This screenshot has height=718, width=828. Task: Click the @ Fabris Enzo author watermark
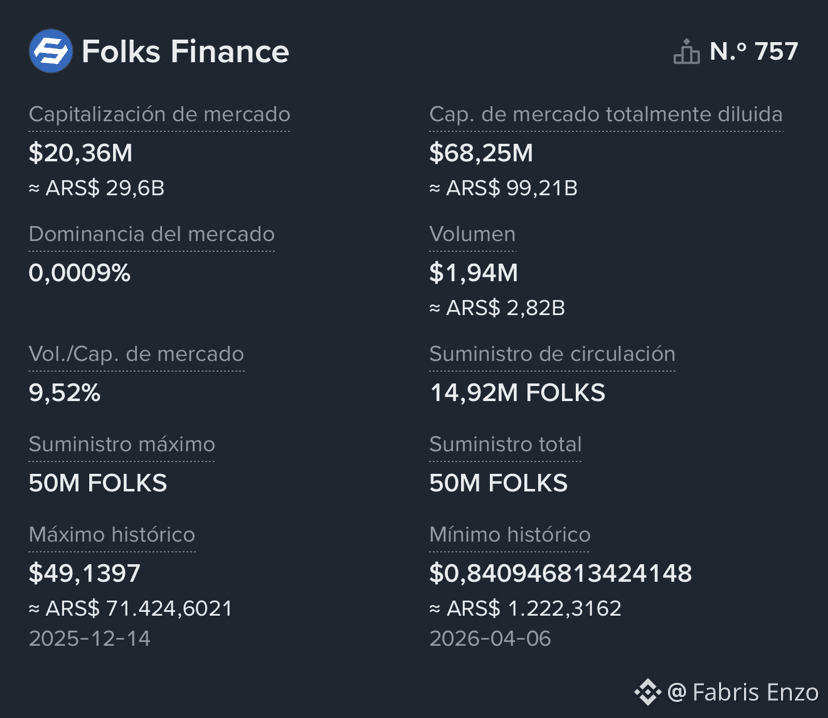click(743, 692)
